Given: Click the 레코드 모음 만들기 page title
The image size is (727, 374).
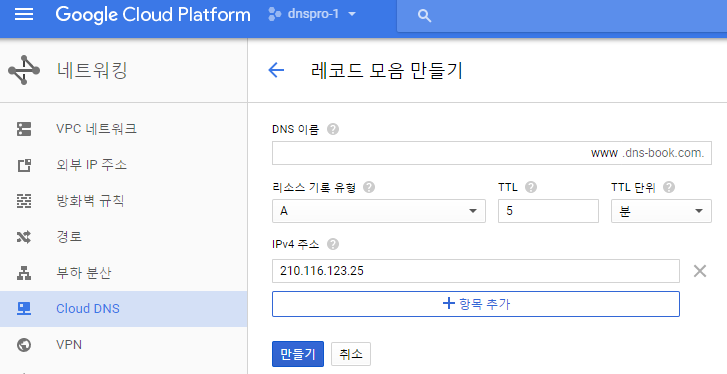Looking at the screenshot, I should tap(387, 70).
